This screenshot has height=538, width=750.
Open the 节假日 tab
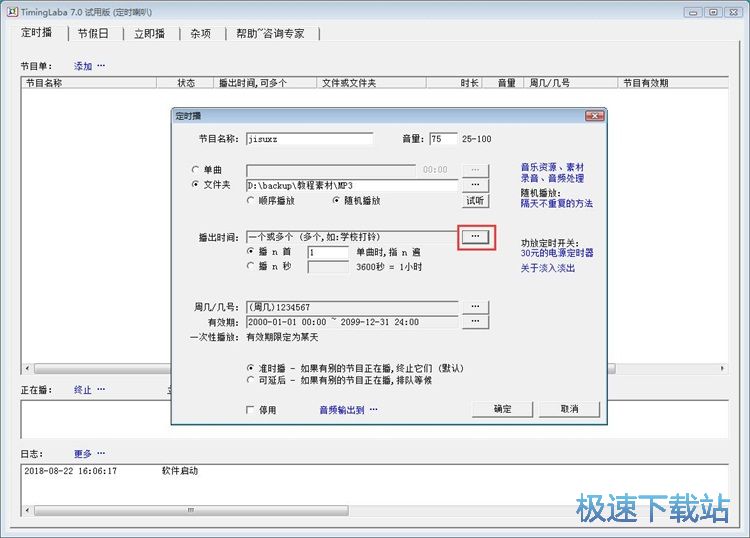pos(93,33)
